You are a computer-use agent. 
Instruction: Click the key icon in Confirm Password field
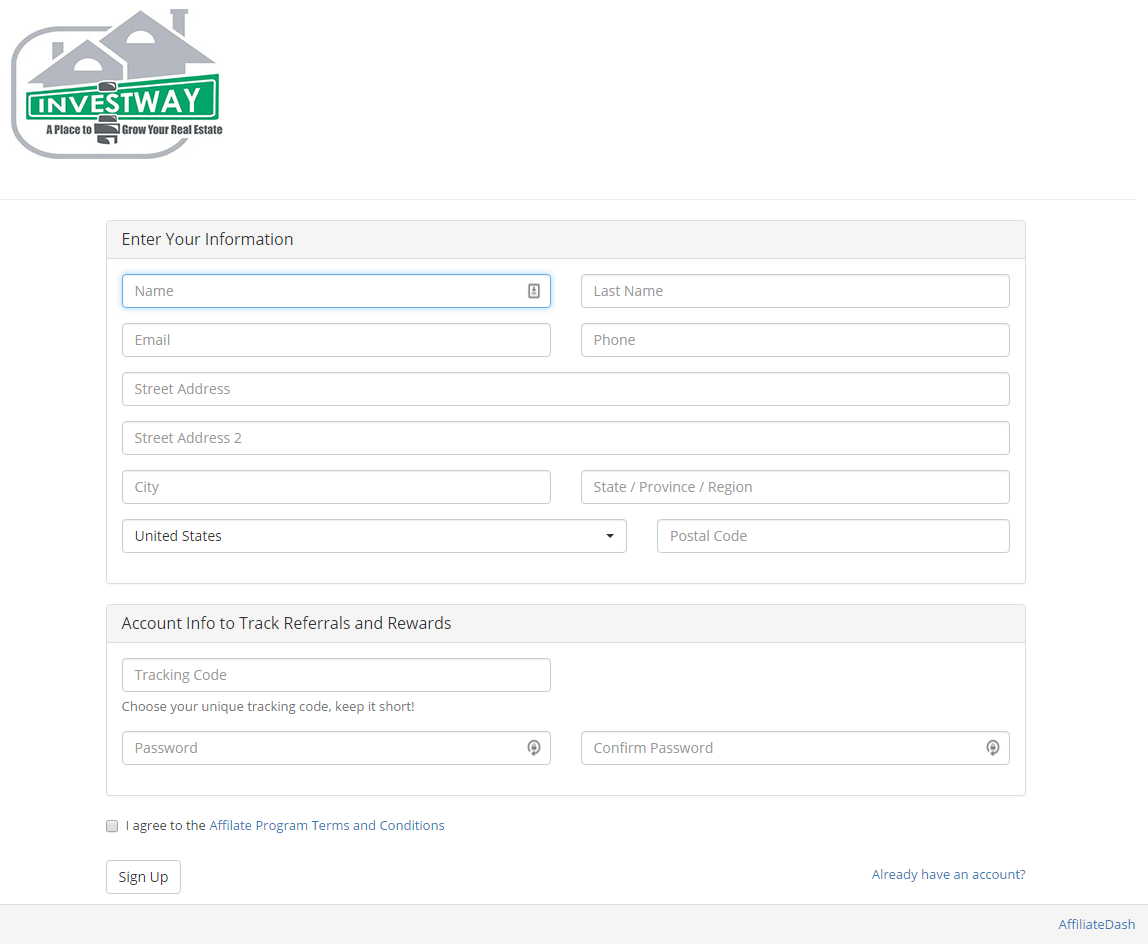[x=993, y=748]
